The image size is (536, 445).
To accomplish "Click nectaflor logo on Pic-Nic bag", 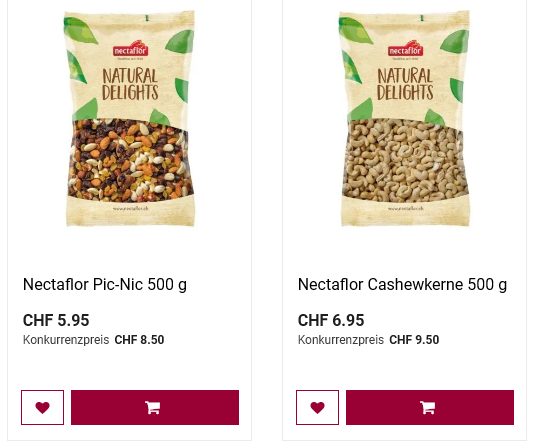I will (130, 49).
